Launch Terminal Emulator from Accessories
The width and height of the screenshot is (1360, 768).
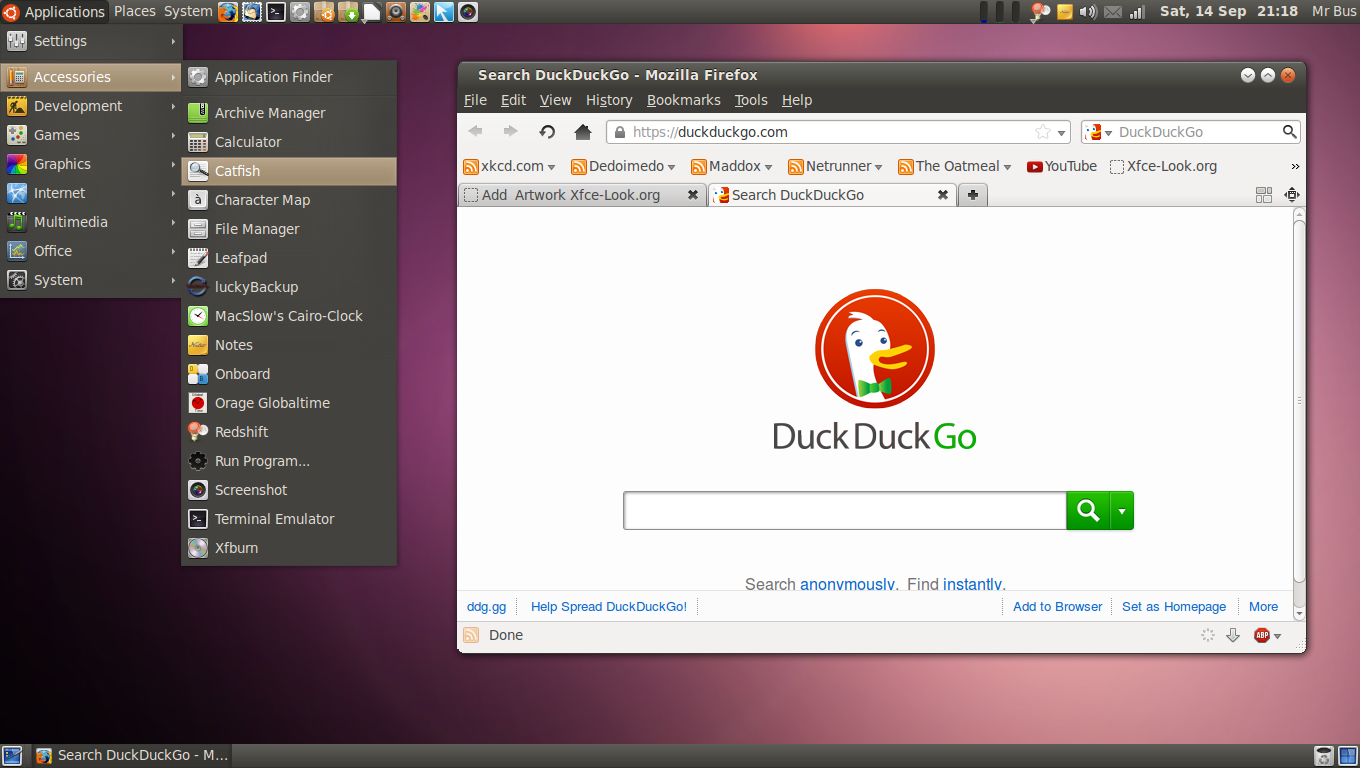(289, 519)
